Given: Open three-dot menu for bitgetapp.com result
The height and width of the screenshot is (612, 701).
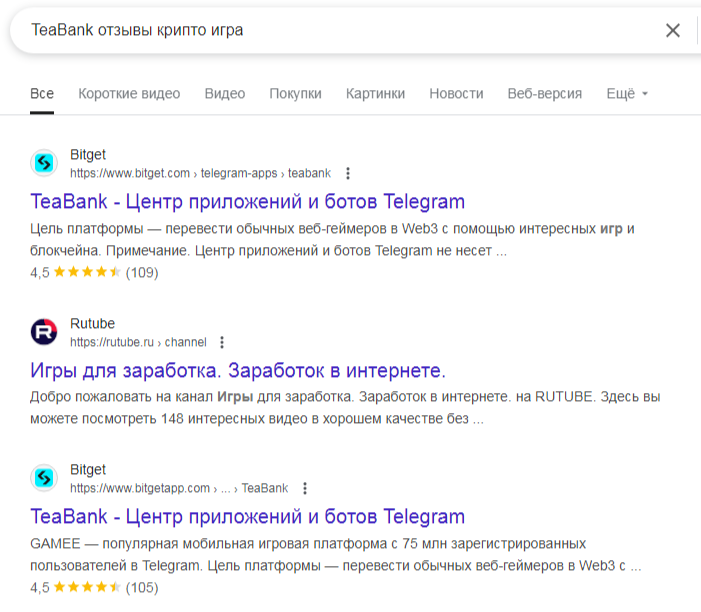Looking at the screenshot, I should (305, 489).
